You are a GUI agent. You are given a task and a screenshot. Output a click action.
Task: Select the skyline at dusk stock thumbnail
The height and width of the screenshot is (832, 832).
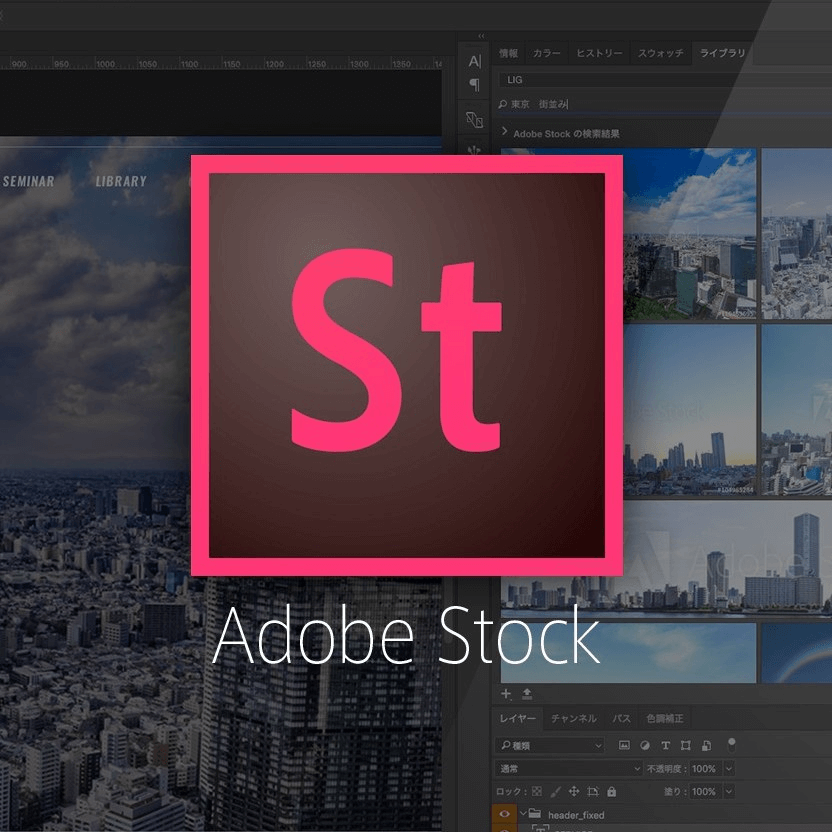coord(690,410)
